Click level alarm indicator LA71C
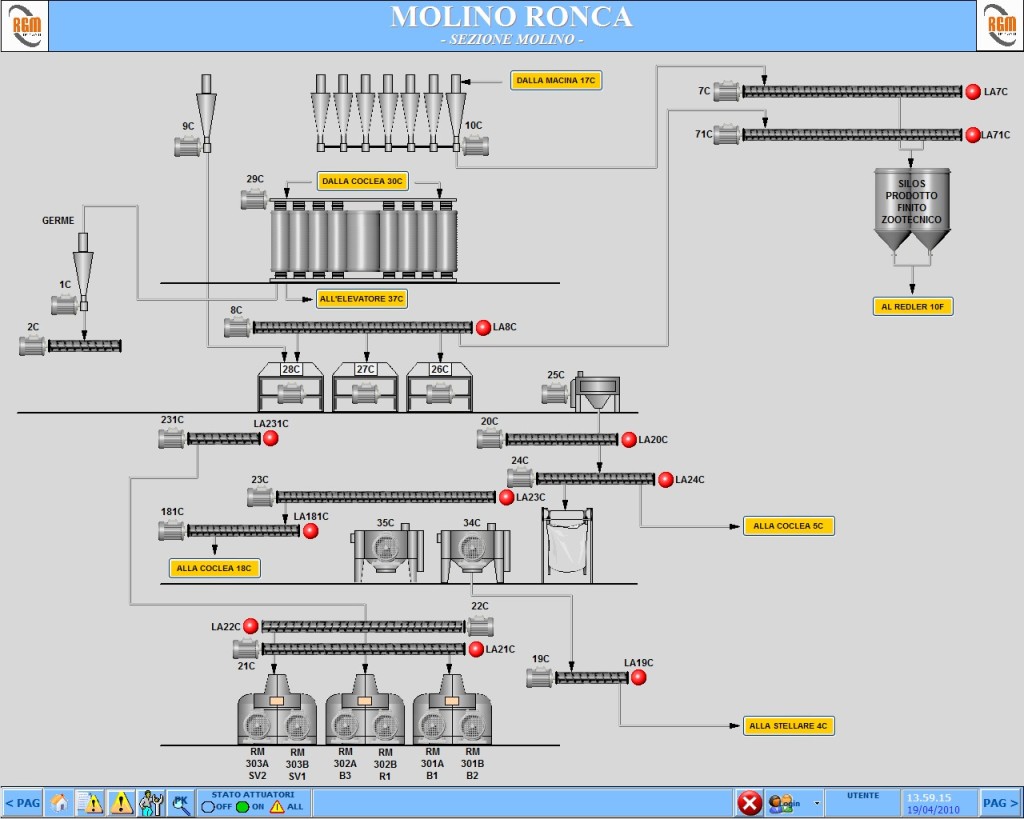This screenshot has width=1024, height=819. click(973, 135)
